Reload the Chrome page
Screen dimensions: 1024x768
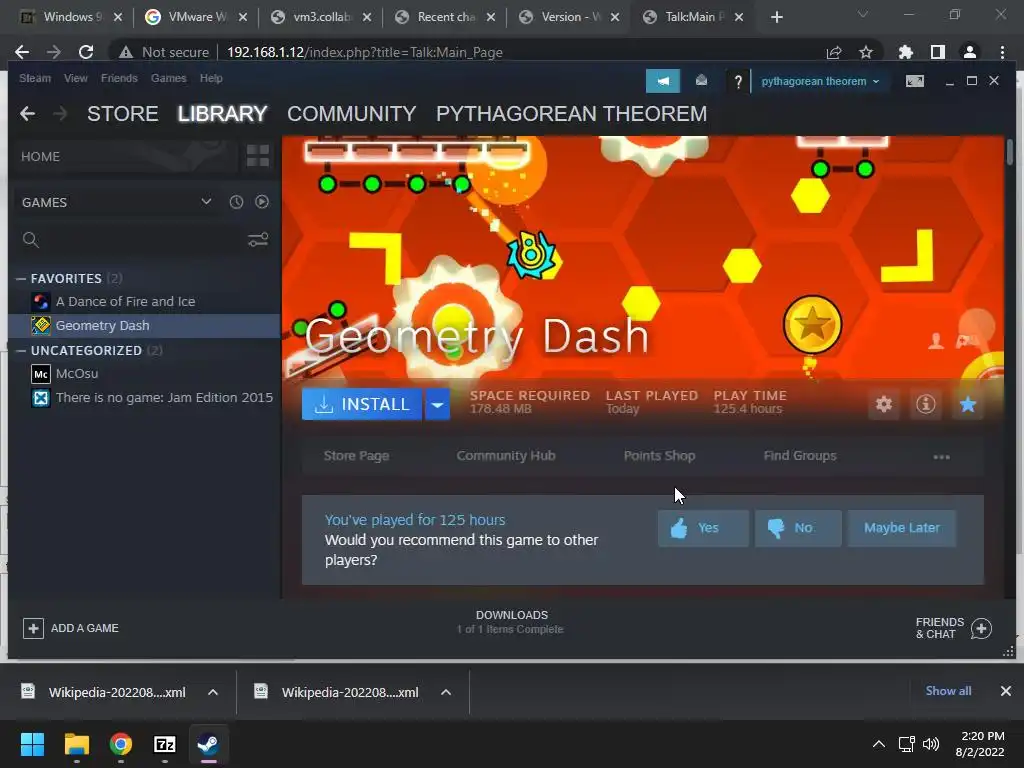coord(86,52)
